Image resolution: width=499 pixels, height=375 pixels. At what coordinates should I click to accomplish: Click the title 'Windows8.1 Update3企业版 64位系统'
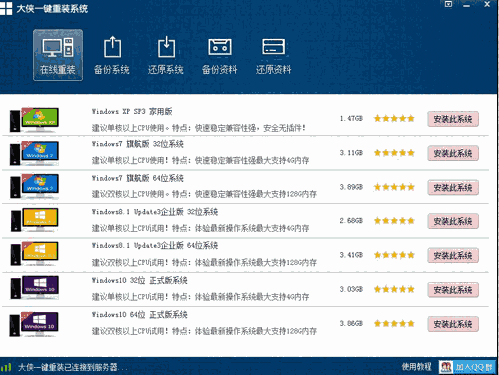click(x=155, y=246)
